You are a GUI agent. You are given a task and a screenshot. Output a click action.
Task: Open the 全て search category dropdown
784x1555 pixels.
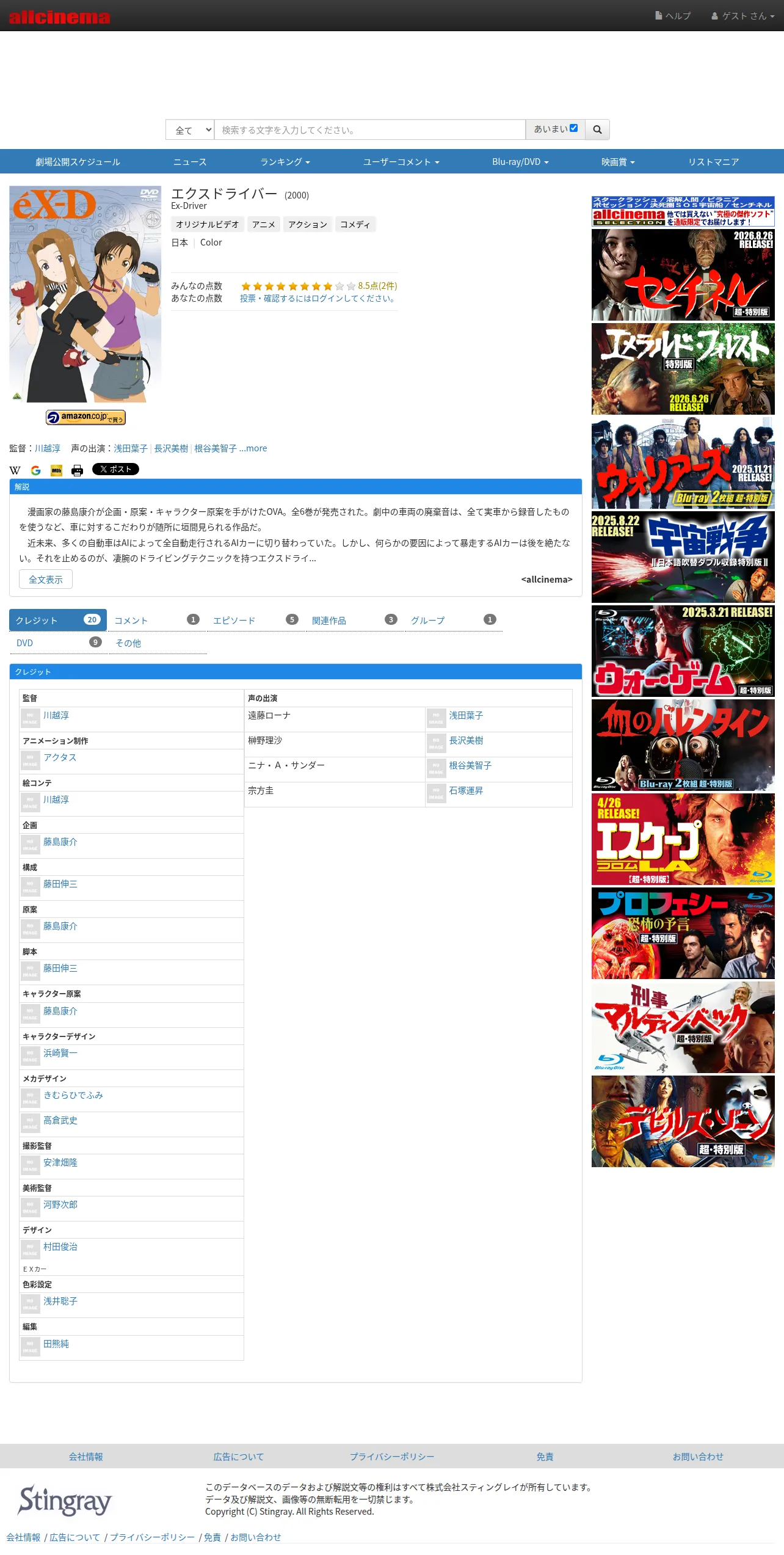tap(190, 129)
